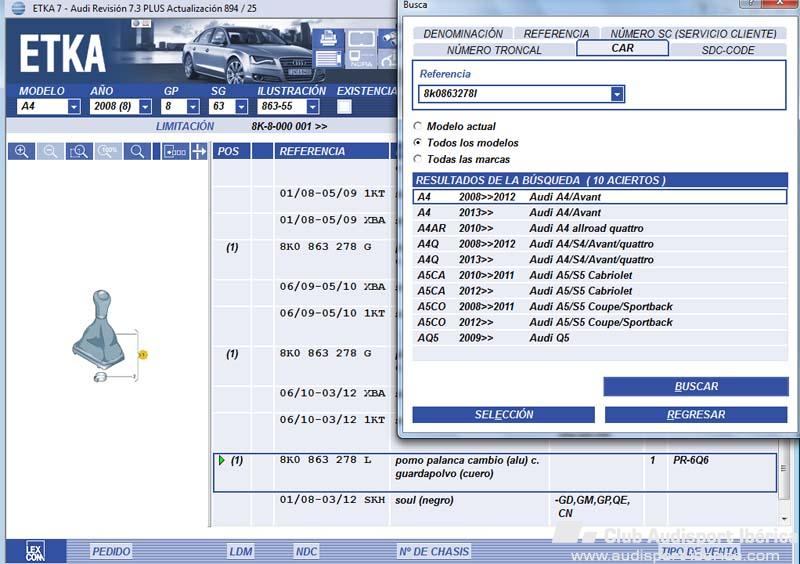Open the AÑO dropdown showing 2008 (8)

[145, 107]
